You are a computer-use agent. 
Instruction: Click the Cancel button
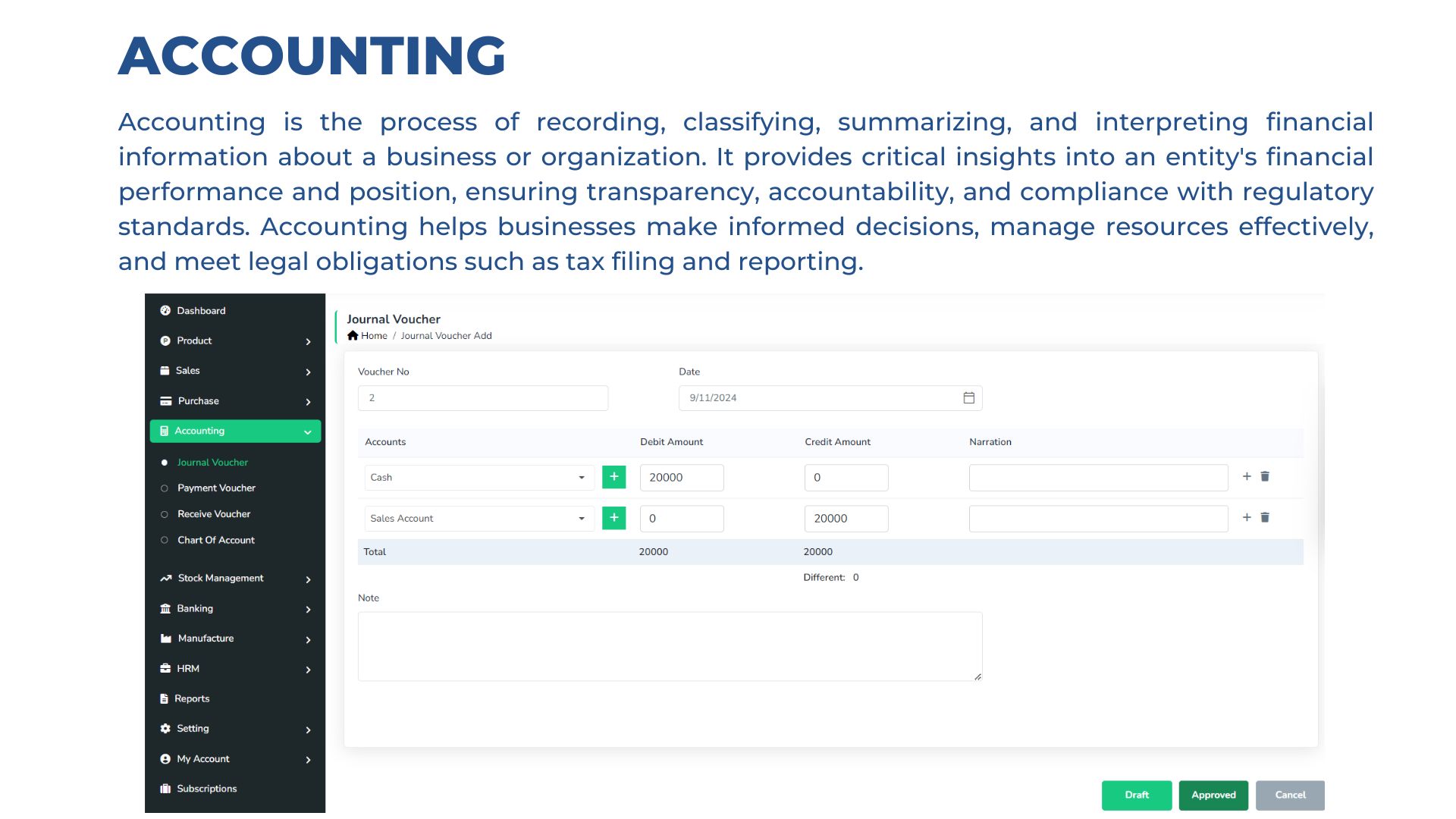[1290, 795]
